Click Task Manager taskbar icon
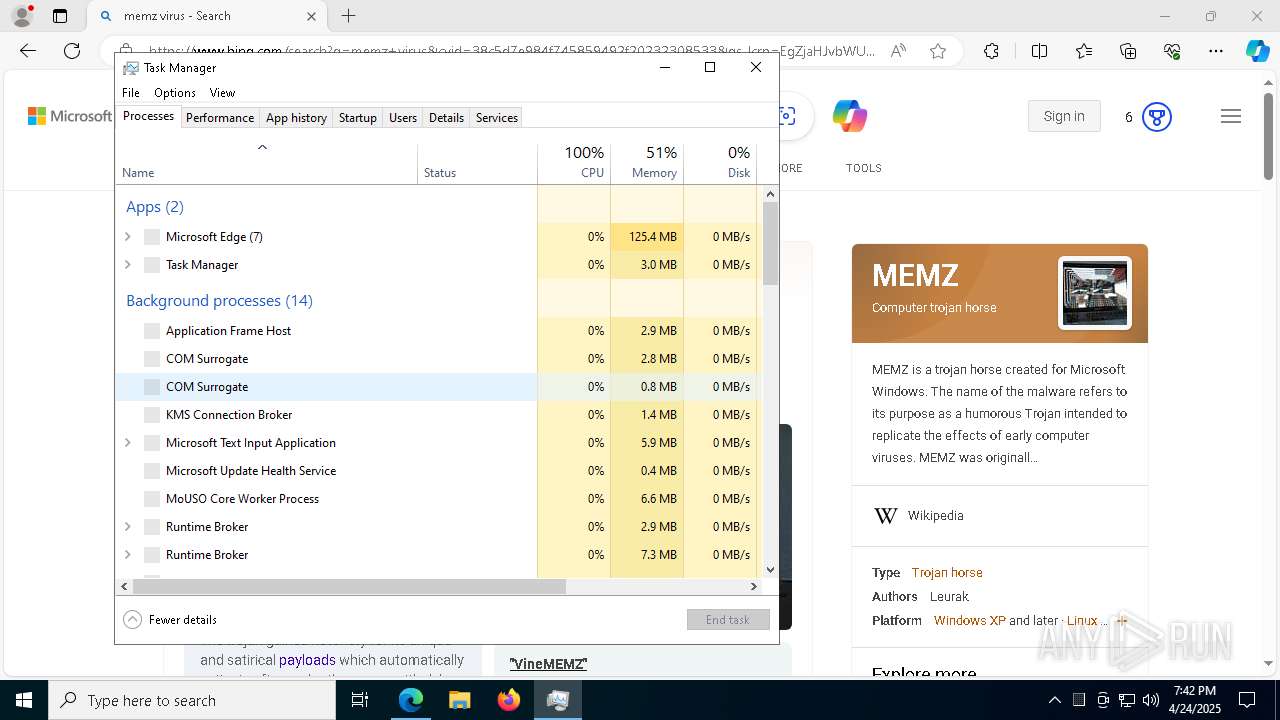1280x720 pixels. point(557,700)
